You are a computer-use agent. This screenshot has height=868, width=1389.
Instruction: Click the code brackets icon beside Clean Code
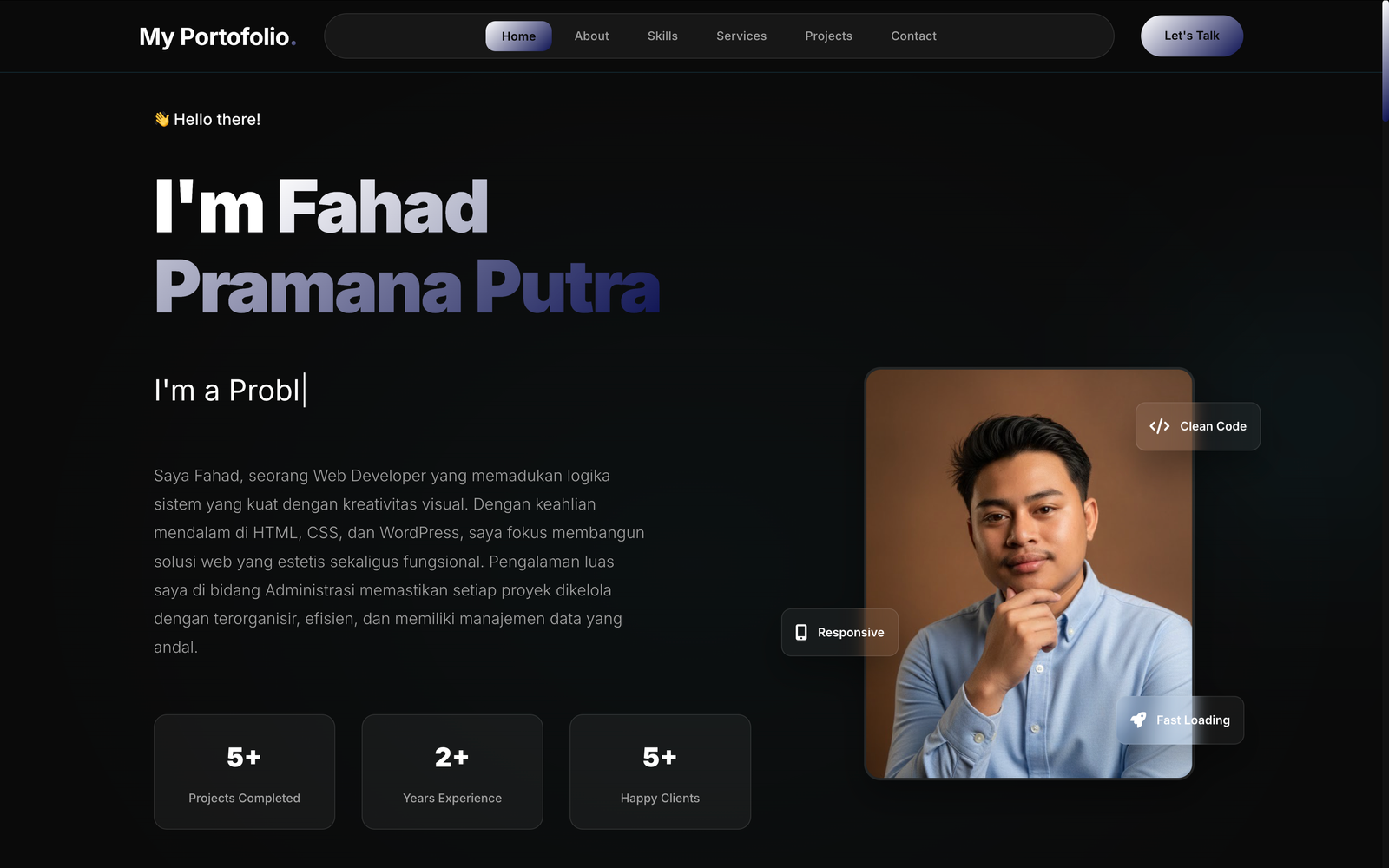pos(1159,426)
